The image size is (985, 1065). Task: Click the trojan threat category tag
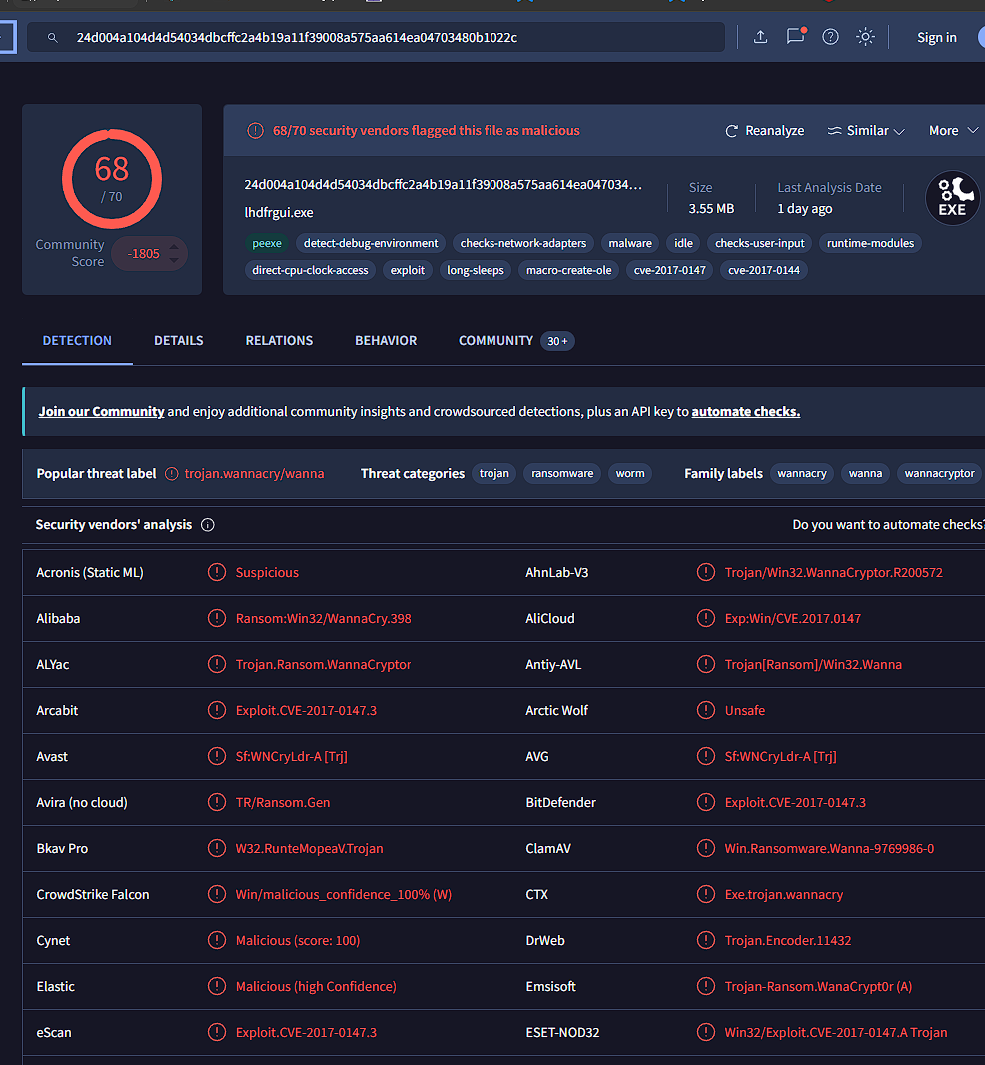(x=494, y=473)
